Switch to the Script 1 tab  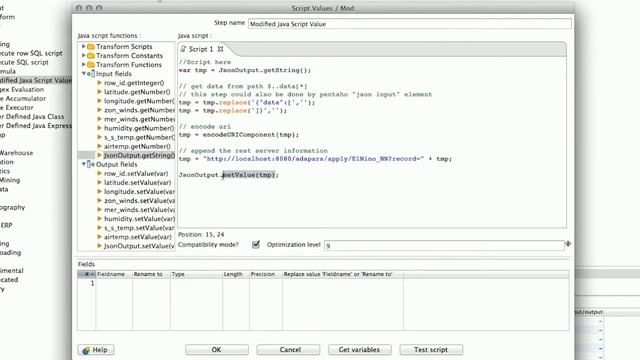coord(201,49)
